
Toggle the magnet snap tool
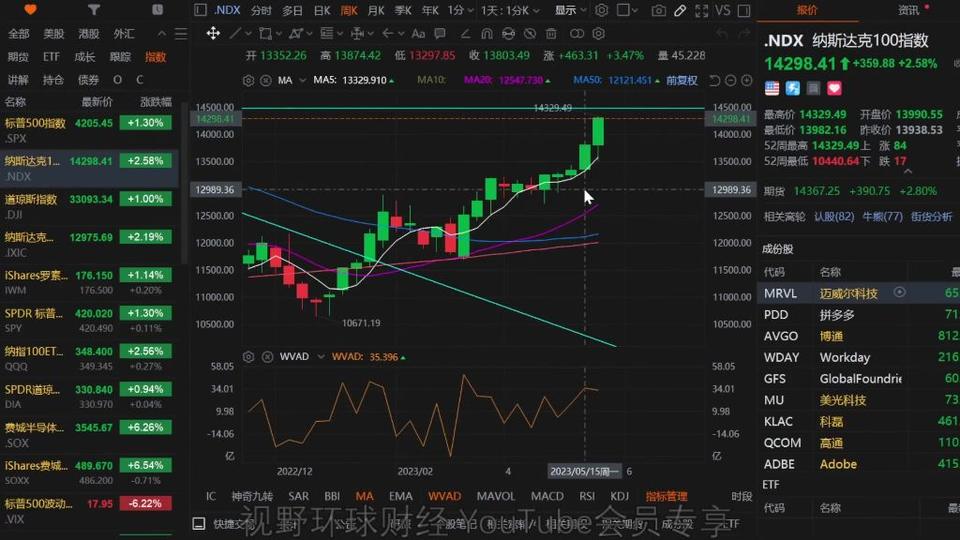click(x=487, y=34)
